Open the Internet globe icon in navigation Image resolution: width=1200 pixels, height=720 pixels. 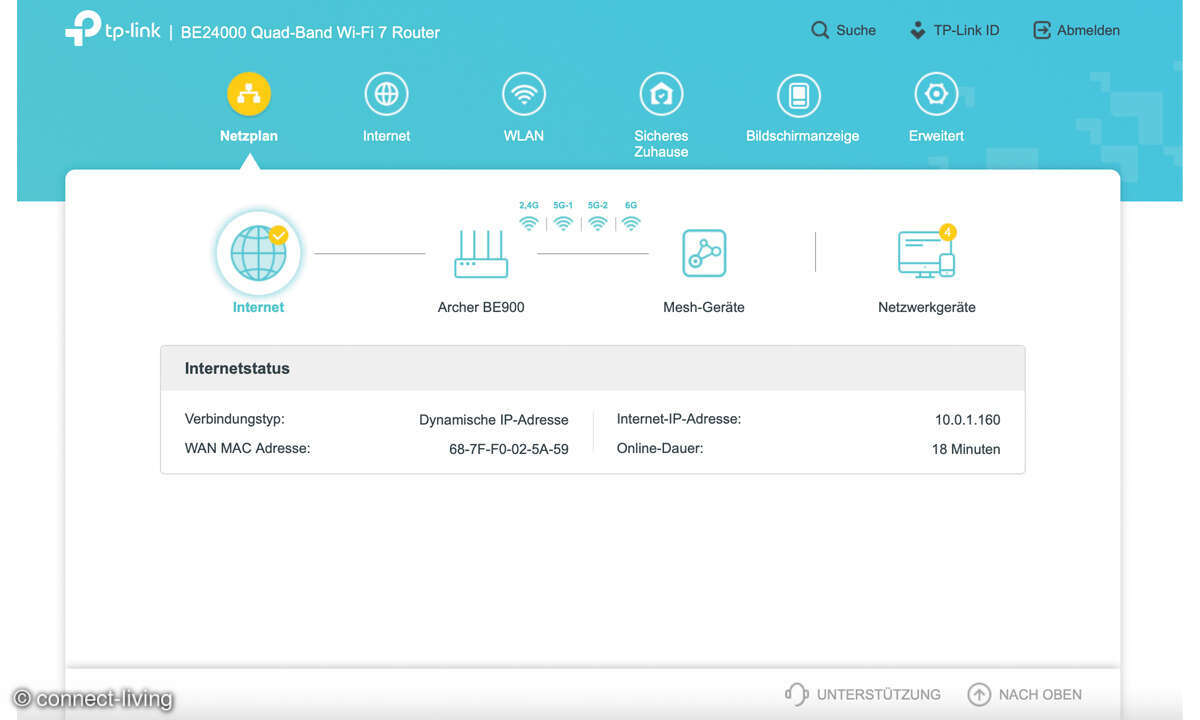(x=386, y=95)
